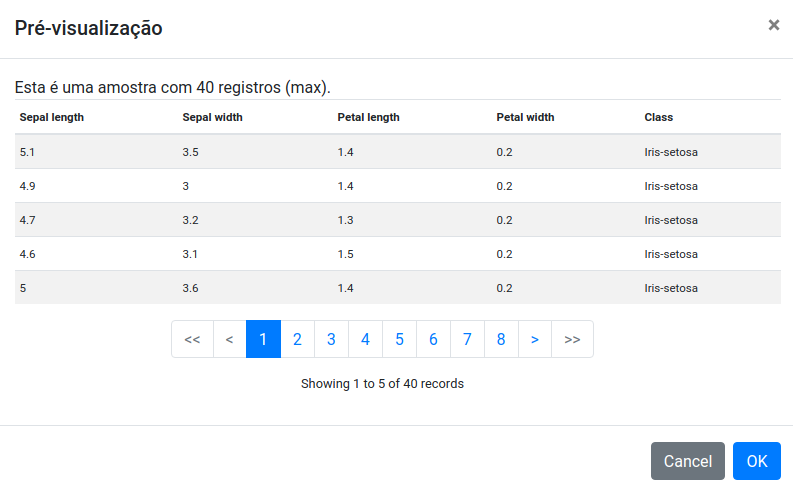Screen dimensions: 793x490
Task: Close the Pré-visualização dialog with the X
Action: [773, 25]
